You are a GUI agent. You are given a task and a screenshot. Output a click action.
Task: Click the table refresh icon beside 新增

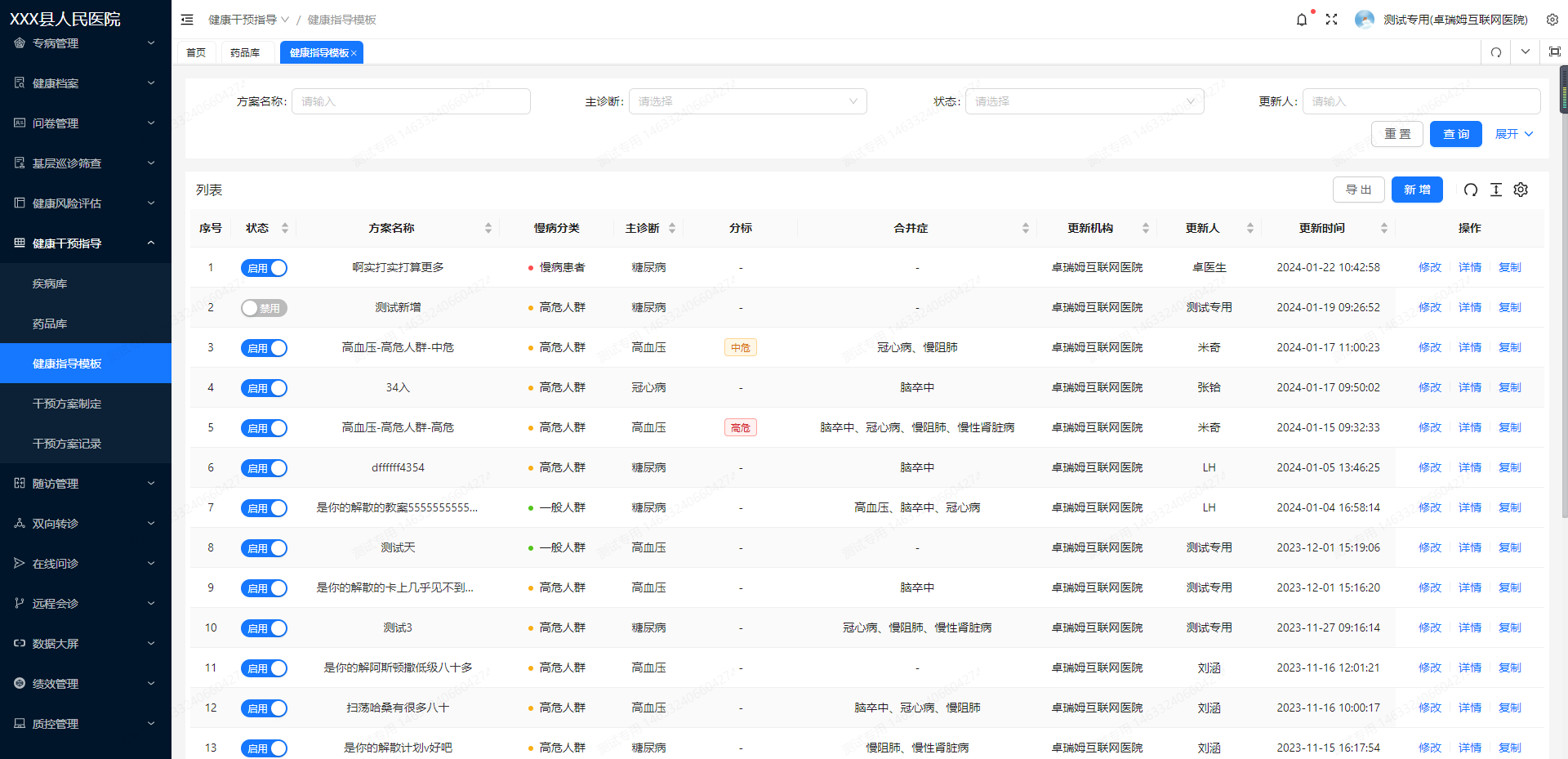tap(1470, 190)
